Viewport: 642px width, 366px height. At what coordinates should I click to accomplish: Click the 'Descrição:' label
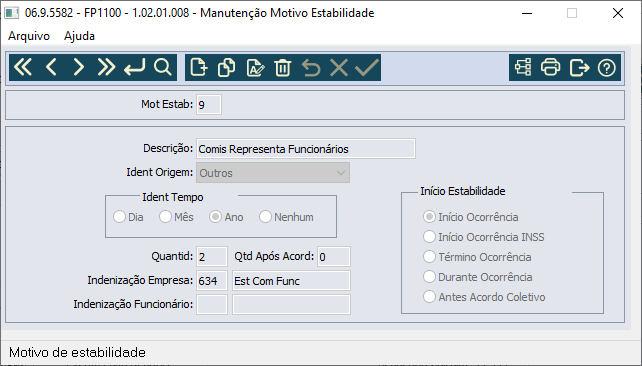(168, 148)
